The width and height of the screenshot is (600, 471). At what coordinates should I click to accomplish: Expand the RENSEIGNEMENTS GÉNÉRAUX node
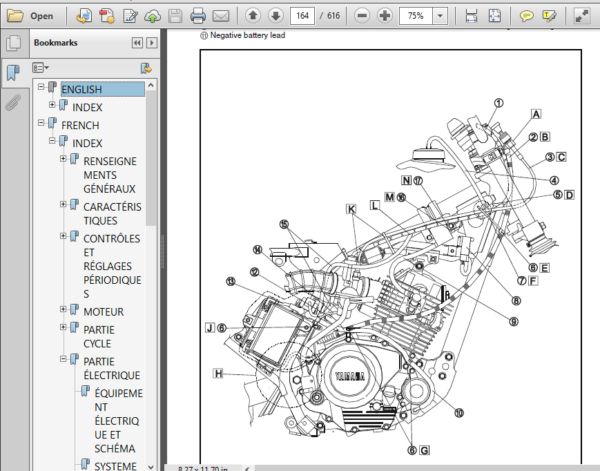[x=63, y=158]
